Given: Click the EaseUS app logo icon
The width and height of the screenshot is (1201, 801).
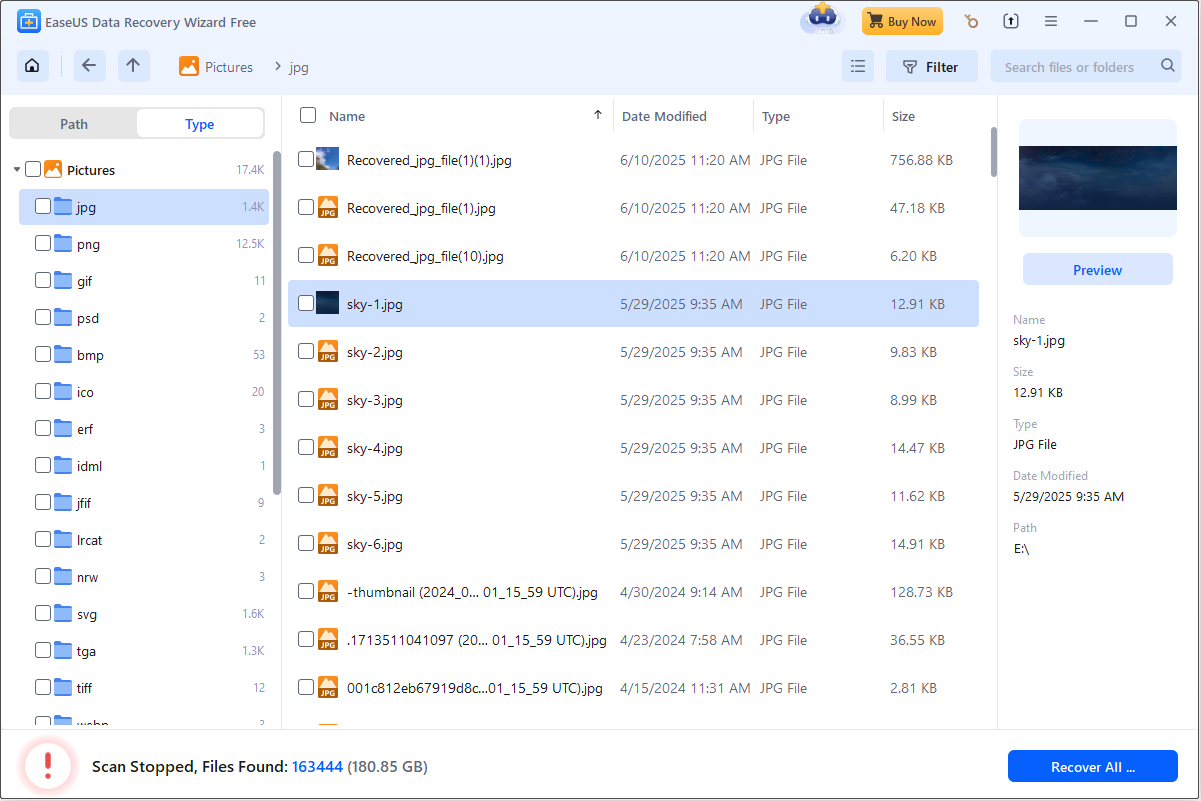Looking at the screenshot, I should [29, 22].
